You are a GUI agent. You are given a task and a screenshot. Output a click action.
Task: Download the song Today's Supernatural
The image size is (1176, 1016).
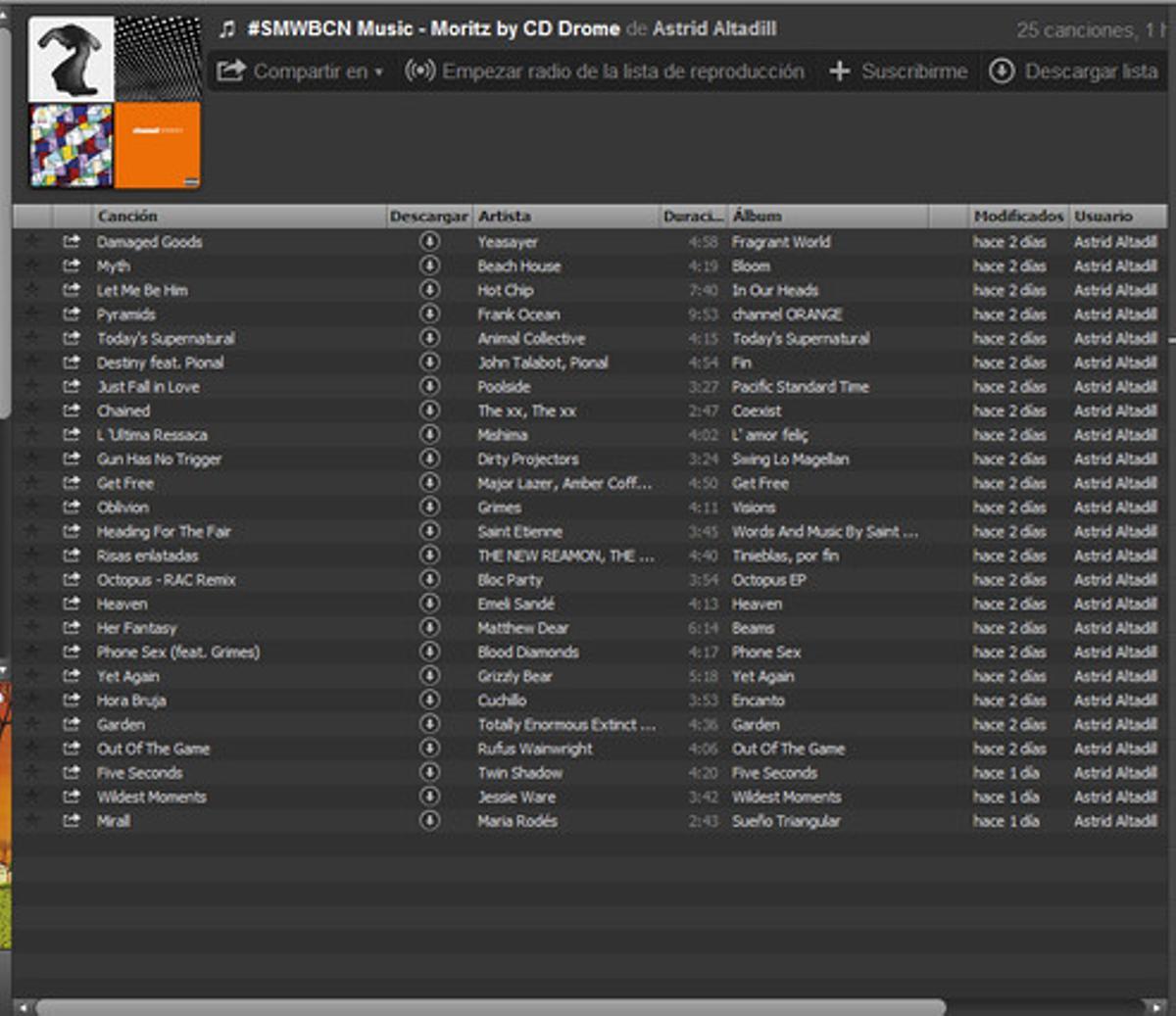pyautogui.click(x=429, y=338)
